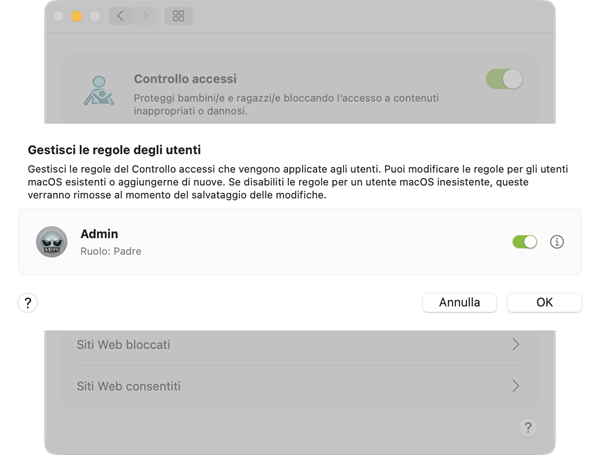Expand Siti Web consentiti chevron
Screen dimensions: 600x455
(x=516, y=386)
